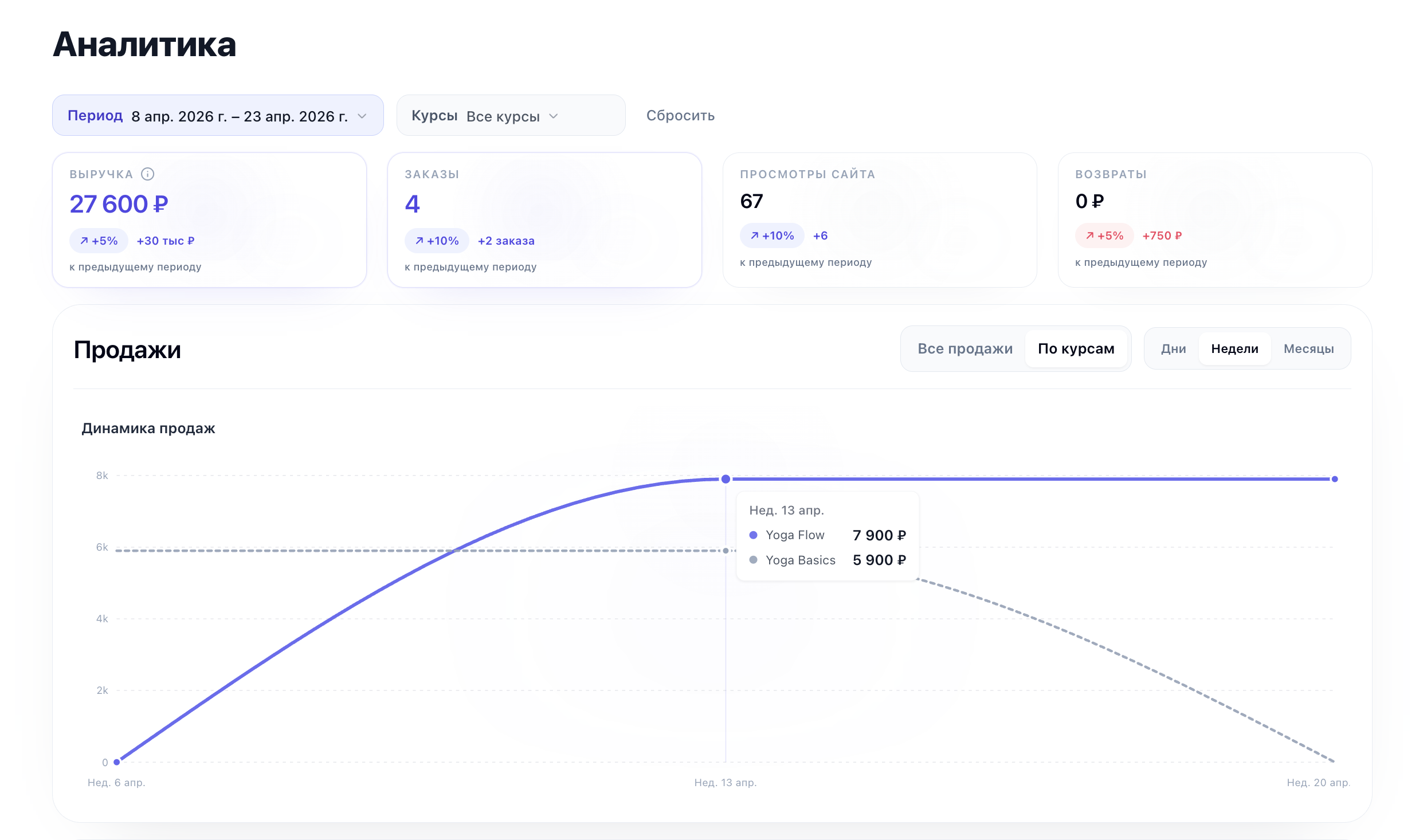Click the +5% arrow badge in Выручка card
Screen dimensions: 1427x840
[x=99, y=241]
